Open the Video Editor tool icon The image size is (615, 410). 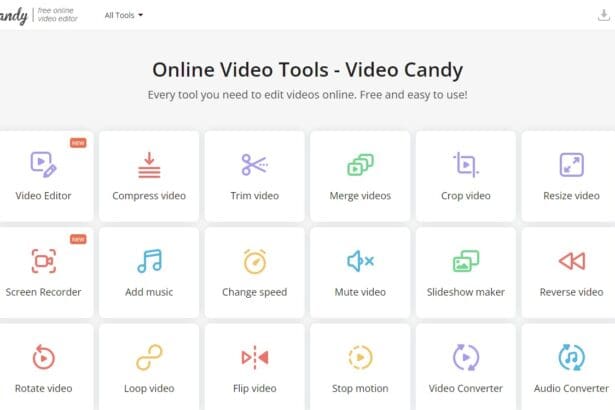[43, 164]
